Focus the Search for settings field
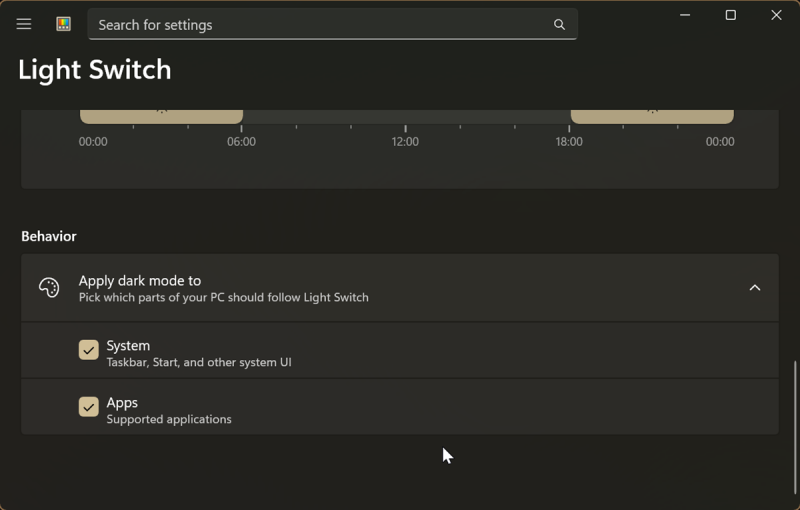The height and width of the screenshot is (510, 800). click(x=320, y=25)
